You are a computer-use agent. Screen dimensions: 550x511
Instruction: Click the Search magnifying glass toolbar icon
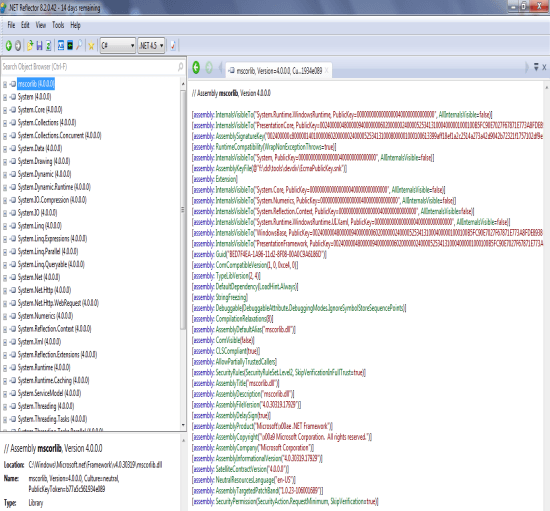tap(80, 46)
